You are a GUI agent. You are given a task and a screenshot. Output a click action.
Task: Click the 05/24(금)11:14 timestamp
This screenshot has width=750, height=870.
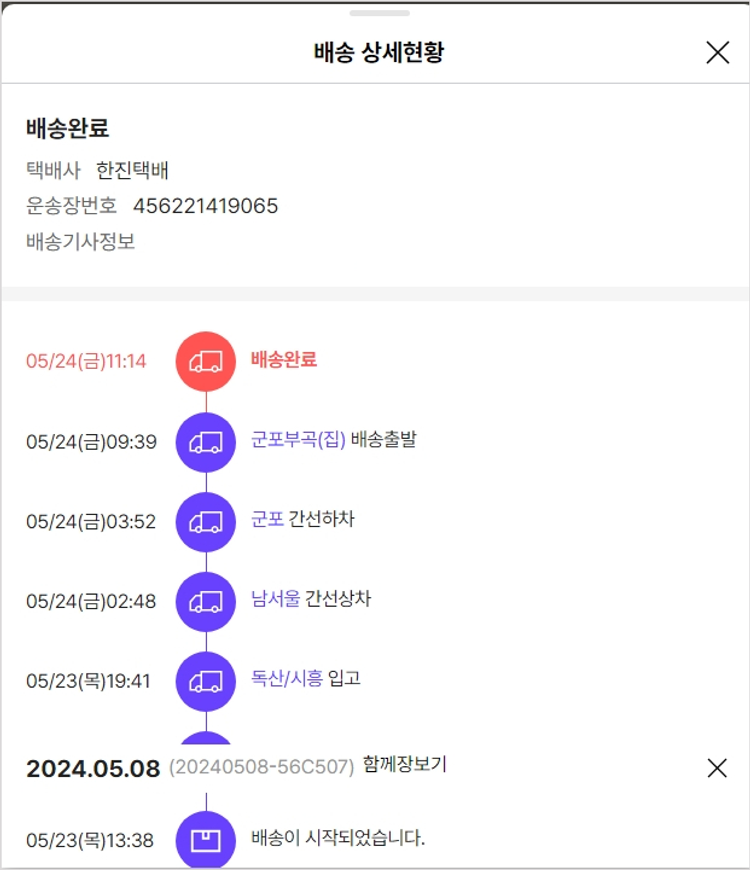coord(86,361)
